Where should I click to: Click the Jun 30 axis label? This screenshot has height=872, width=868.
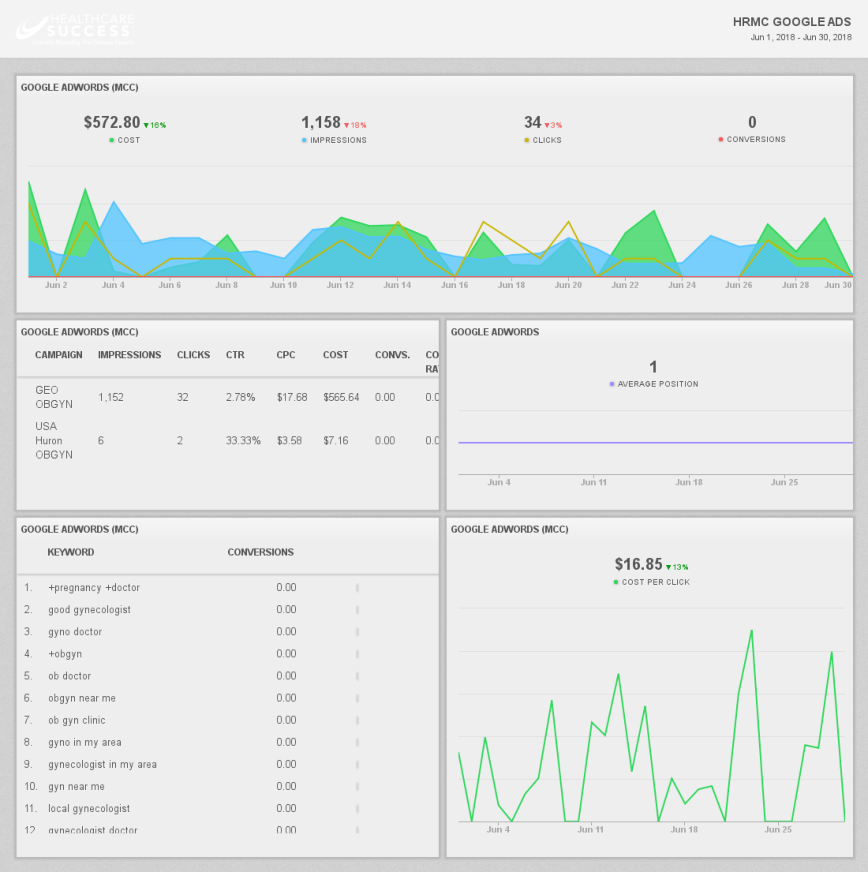pyautogui.click(x=838, y=285)
